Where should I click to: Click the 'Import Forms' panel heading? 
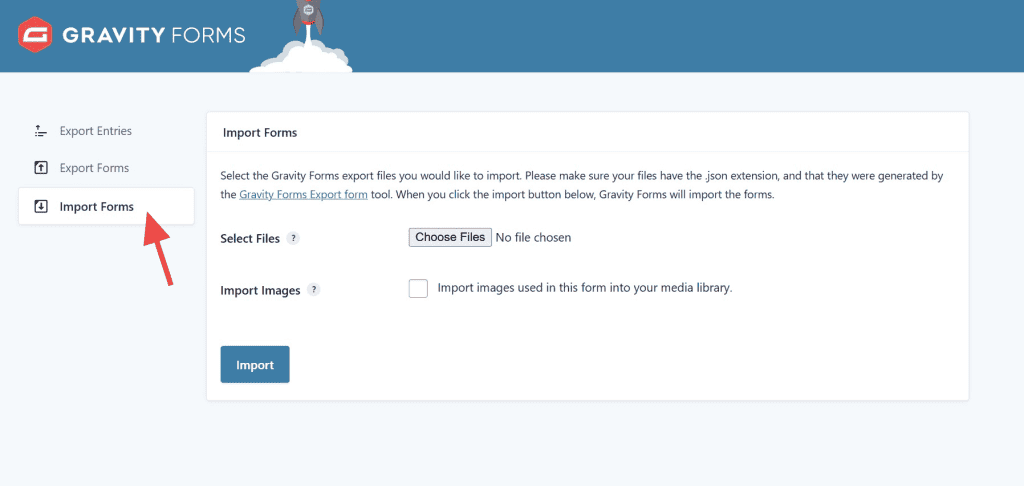(x=260, y=133)
